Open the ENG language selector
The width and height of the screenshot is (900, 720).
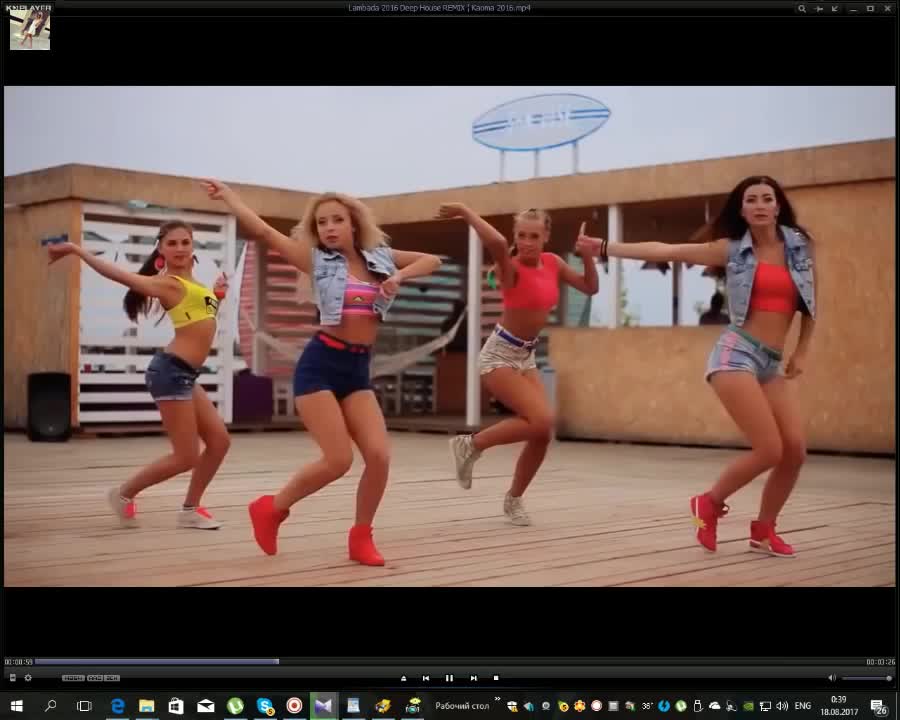[x=802, y=705]
